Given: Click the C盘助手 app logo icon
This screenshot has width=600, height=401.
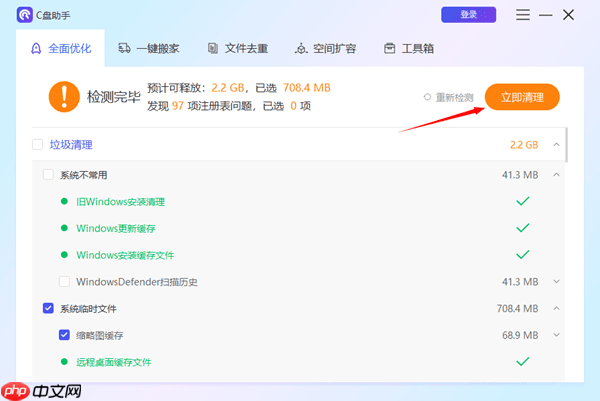Looking at the screenshot, I should (25, 15).
